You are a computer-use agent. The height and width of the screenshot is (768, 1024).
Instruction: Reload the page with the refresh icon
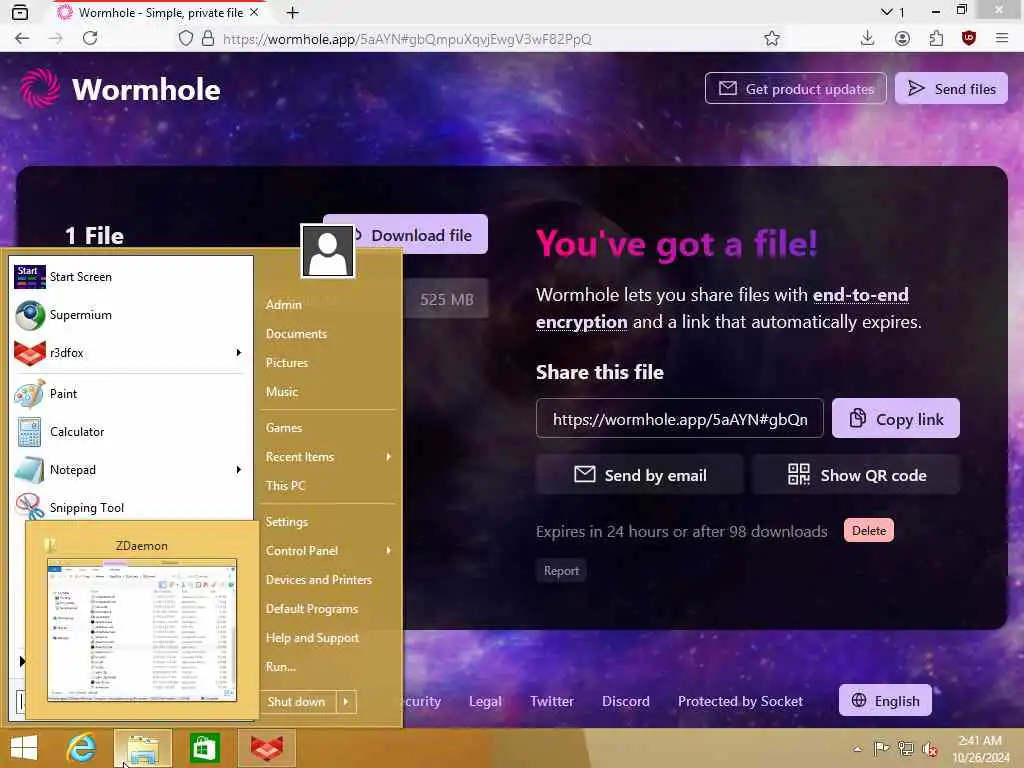click(90, 39)
